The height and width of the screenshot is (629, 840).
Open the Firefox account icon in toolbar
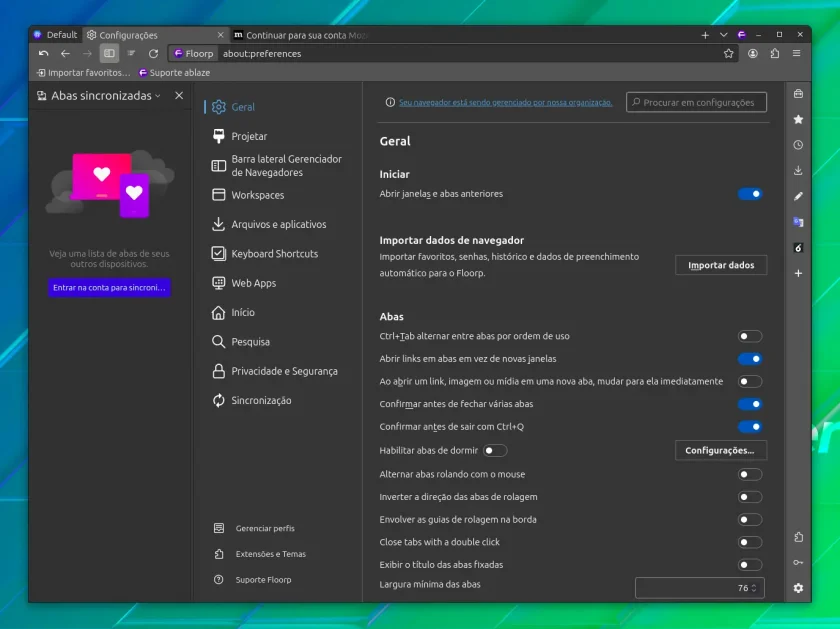(753, 54)
